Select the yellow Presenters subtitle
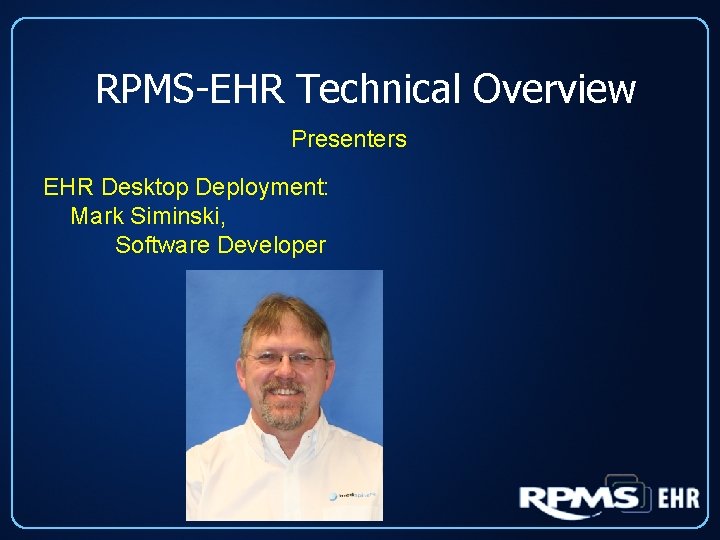The image size is (720, 540). [349, 139]
